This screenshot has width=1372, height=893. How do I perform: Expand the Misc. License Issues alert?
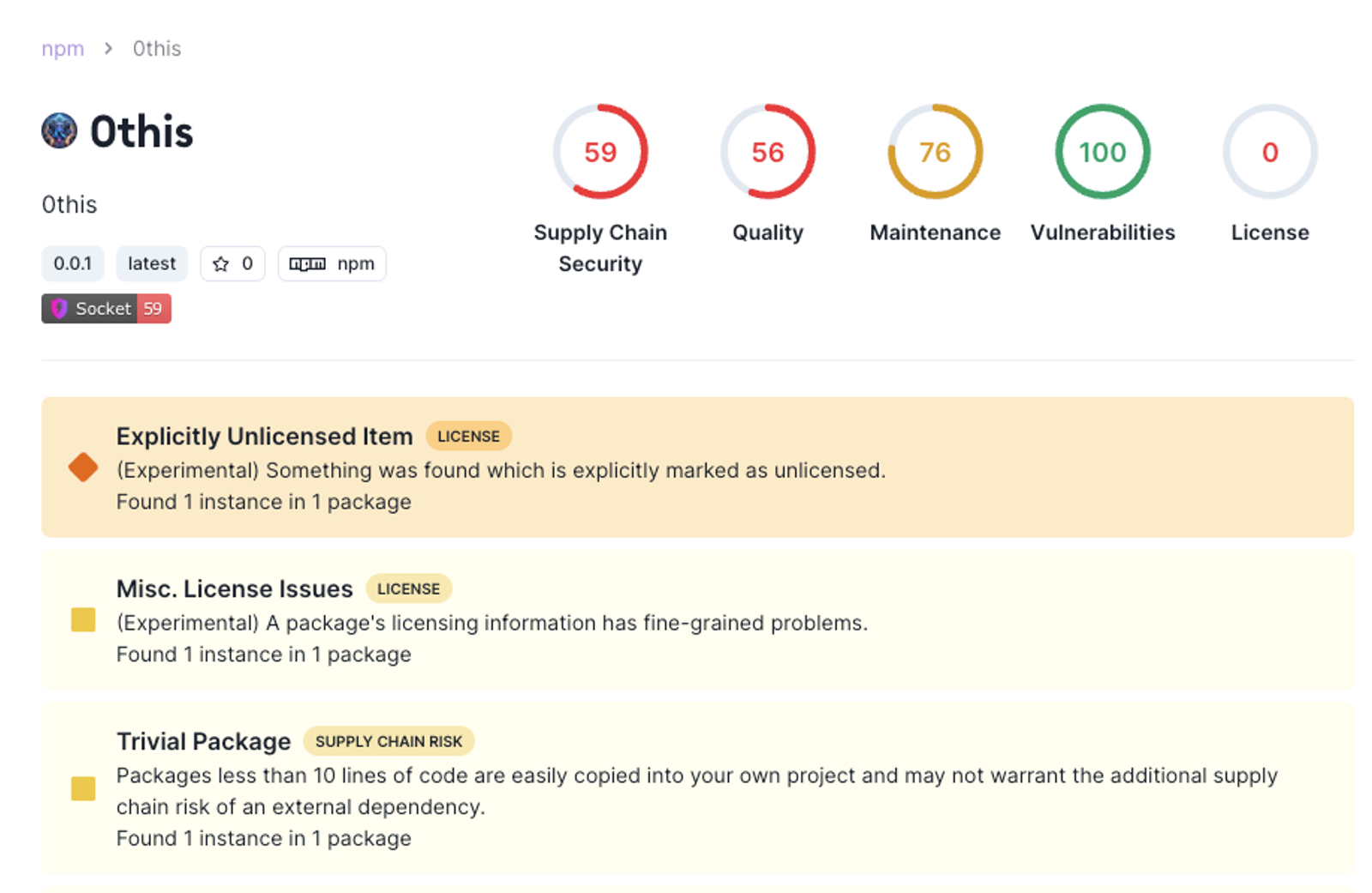click(697, 619)
